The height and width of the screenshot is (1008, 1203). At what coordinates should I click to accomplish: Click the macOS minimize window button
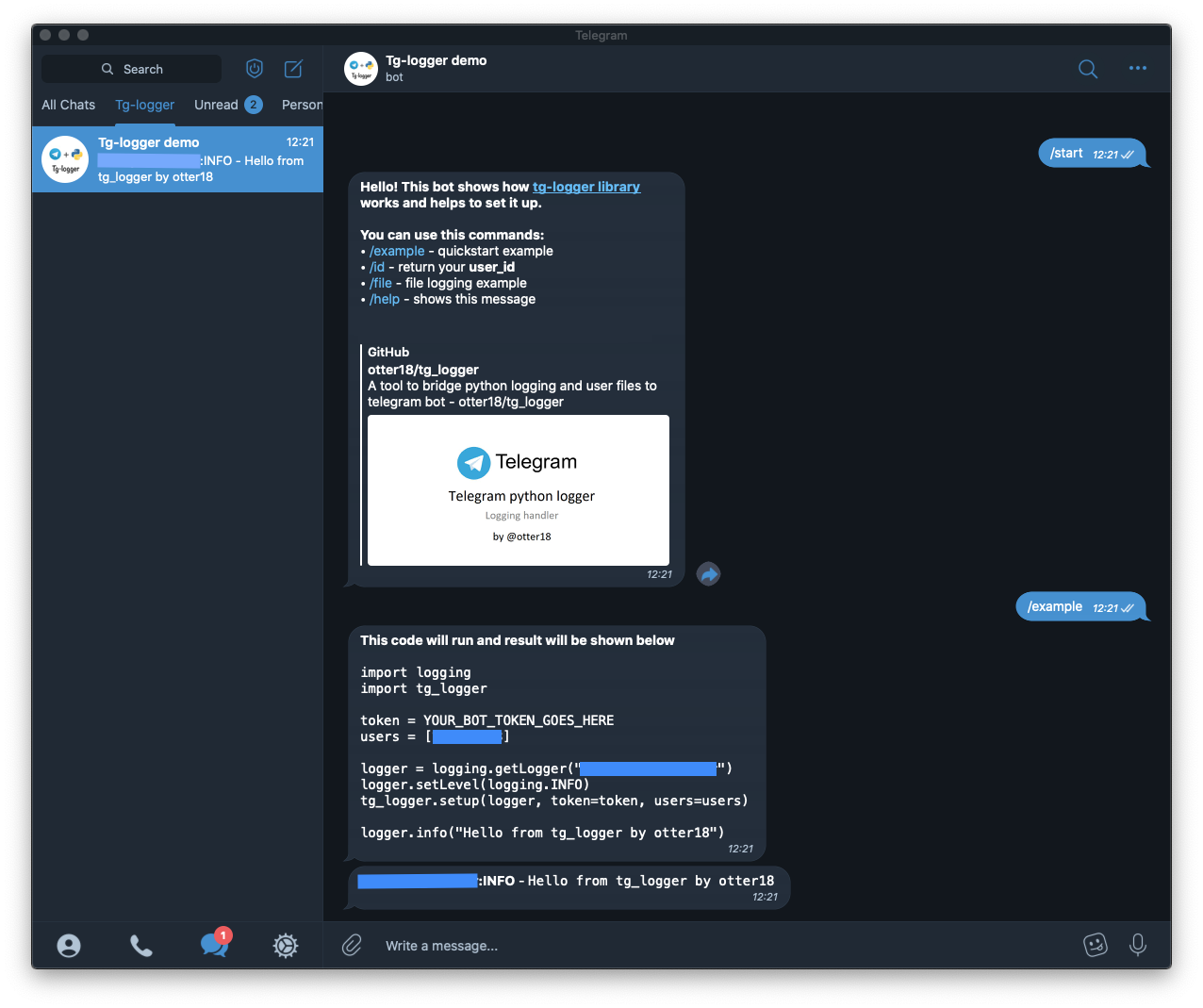tap(64, 35)
